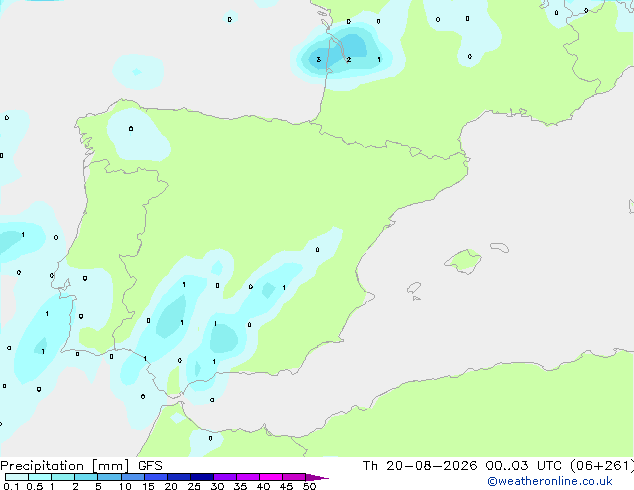Click the Menorca island outline
634x490 pixels.
500,247
